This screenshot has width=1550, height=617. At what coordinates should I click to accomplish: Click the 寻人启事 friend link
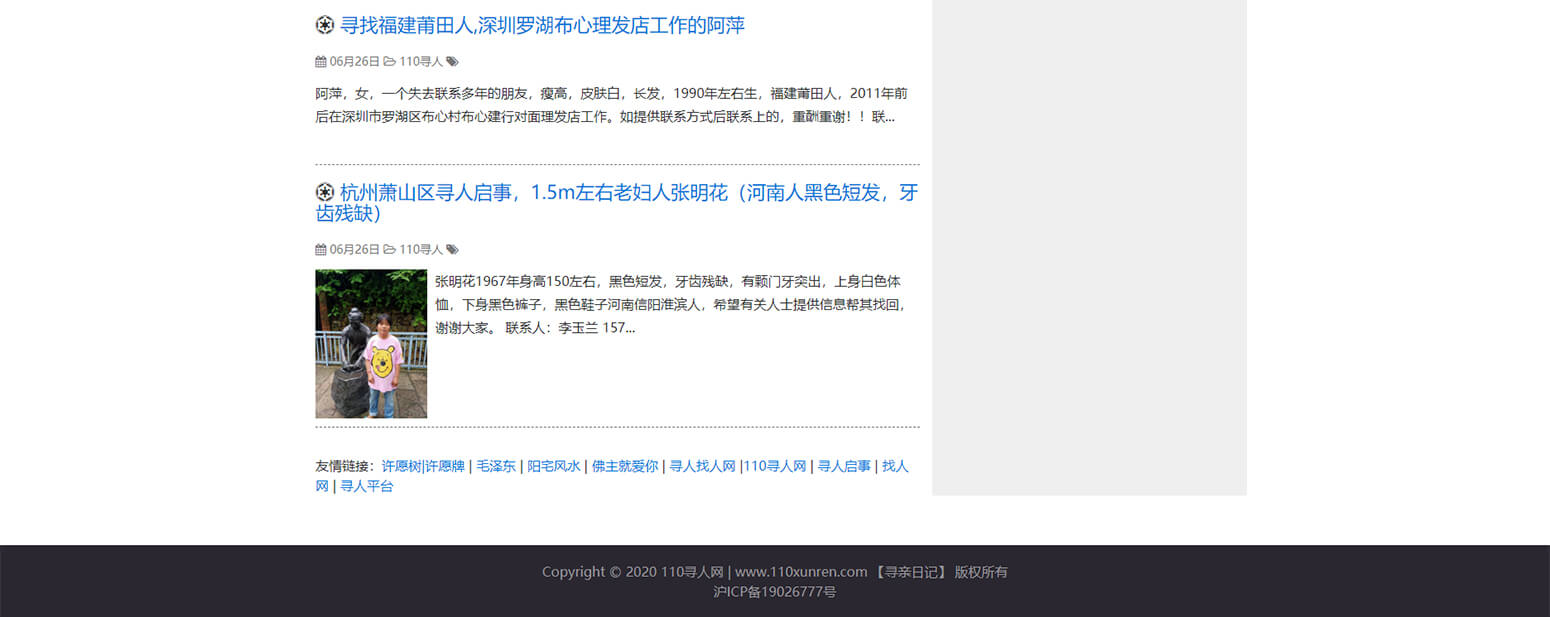tap(844, 466)
